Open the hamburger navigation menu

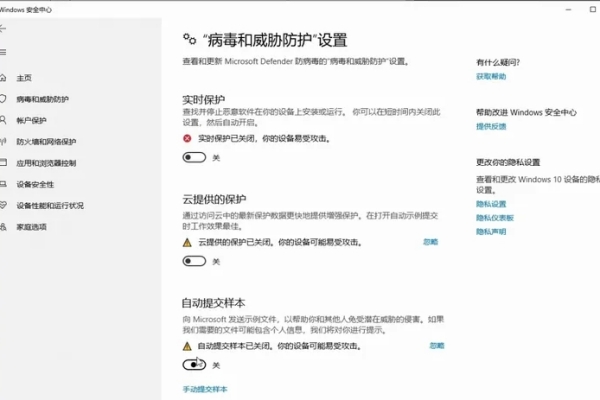[3, 52]
